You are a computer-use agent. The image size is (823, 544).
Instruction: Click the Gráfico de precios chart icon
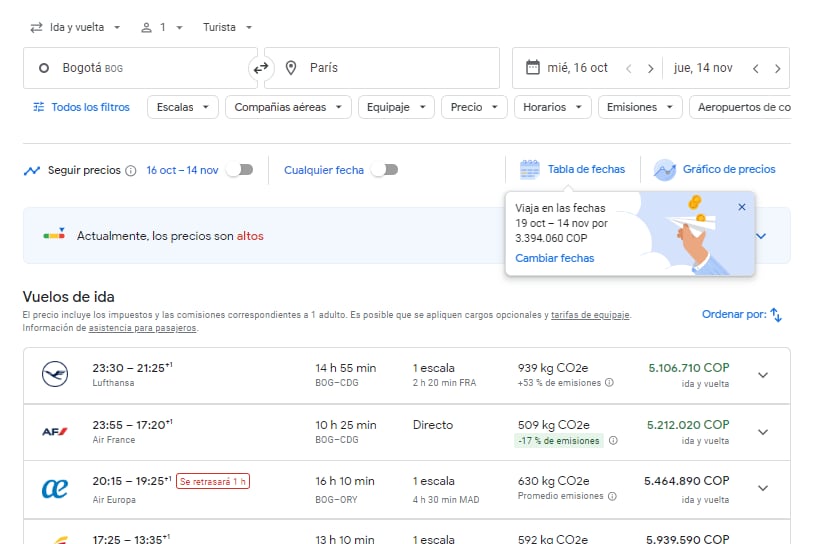664,170
